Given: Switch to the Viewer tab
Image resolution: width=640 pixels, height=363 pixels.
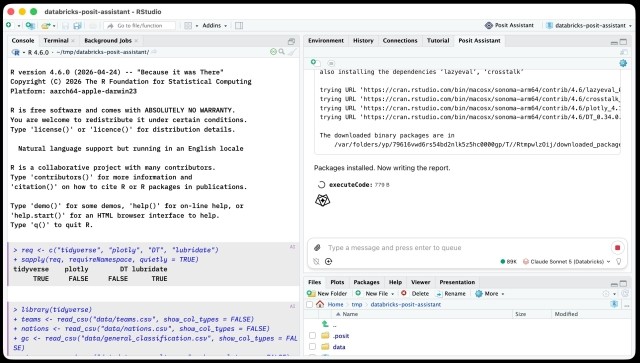Looking at the screenshot, I should tap(420, 282).
